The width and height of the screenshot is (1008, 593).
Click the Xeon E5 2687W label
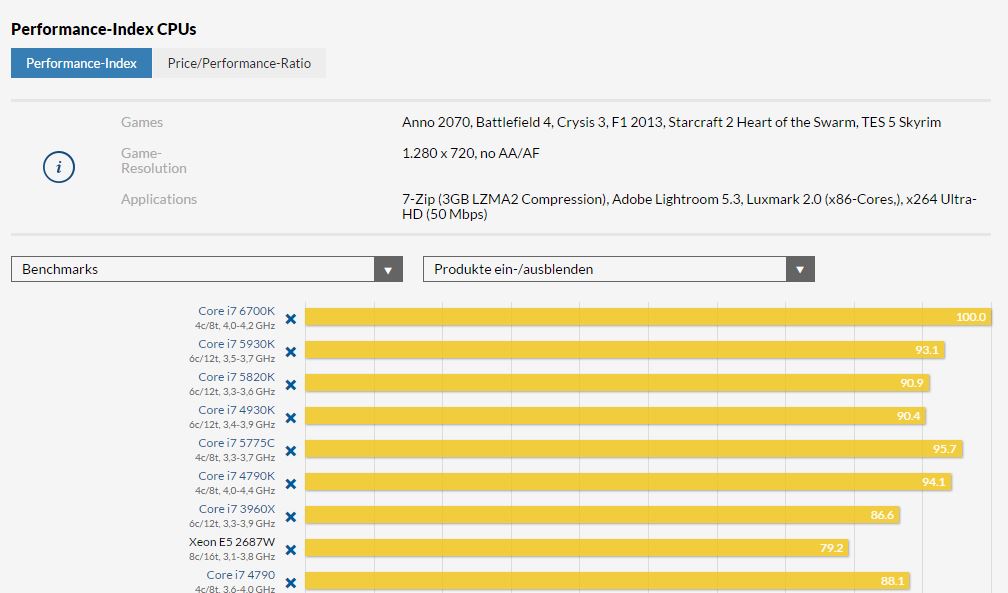click(x=231, y=542)
